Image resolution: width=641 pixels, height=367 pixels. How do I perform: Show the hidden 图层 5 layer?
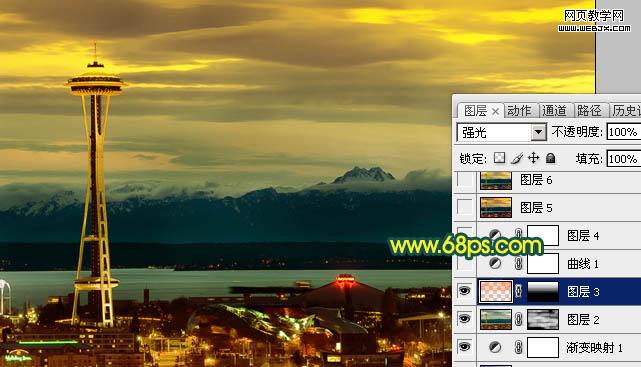(x=465, y=207)
